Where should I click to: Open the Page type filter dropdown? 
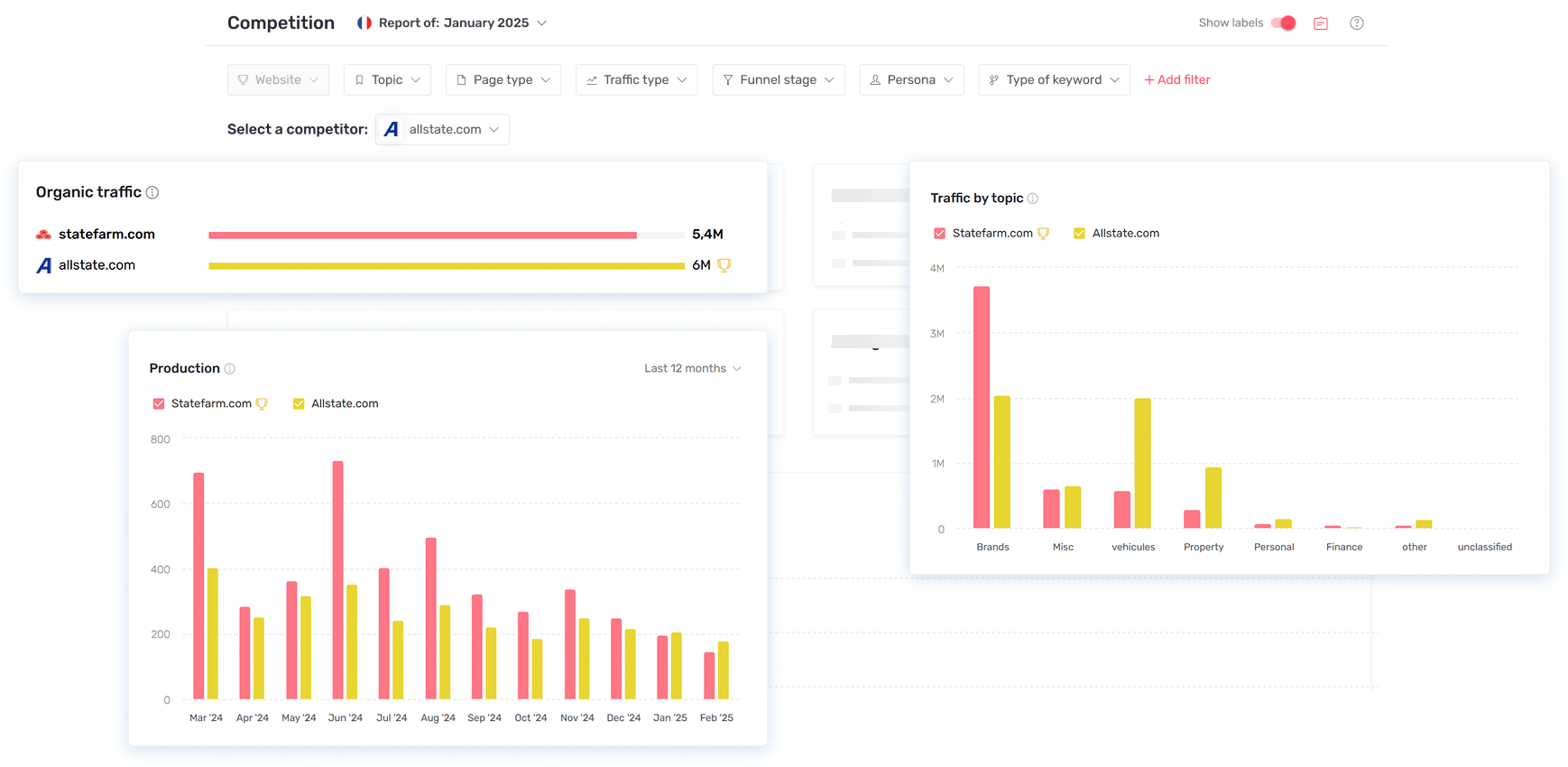(x=503, y=79)
